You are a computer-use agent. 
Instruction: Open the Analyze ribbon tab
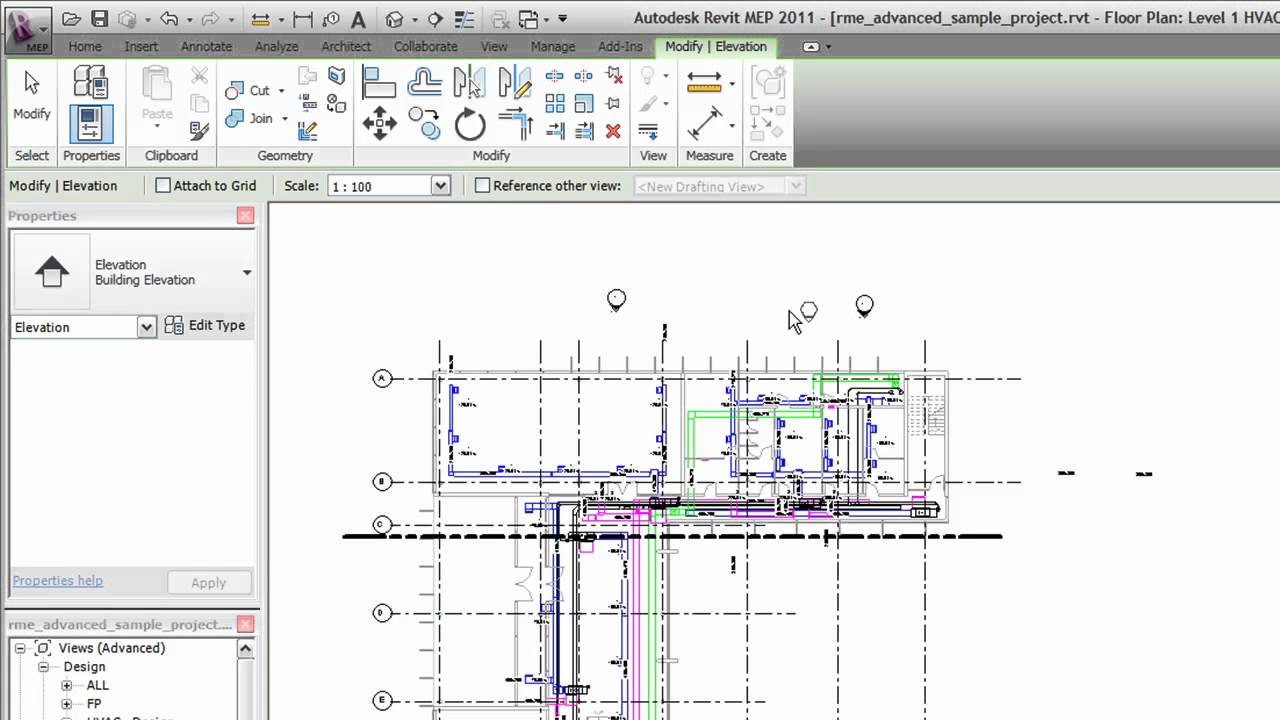click(276, 46)
